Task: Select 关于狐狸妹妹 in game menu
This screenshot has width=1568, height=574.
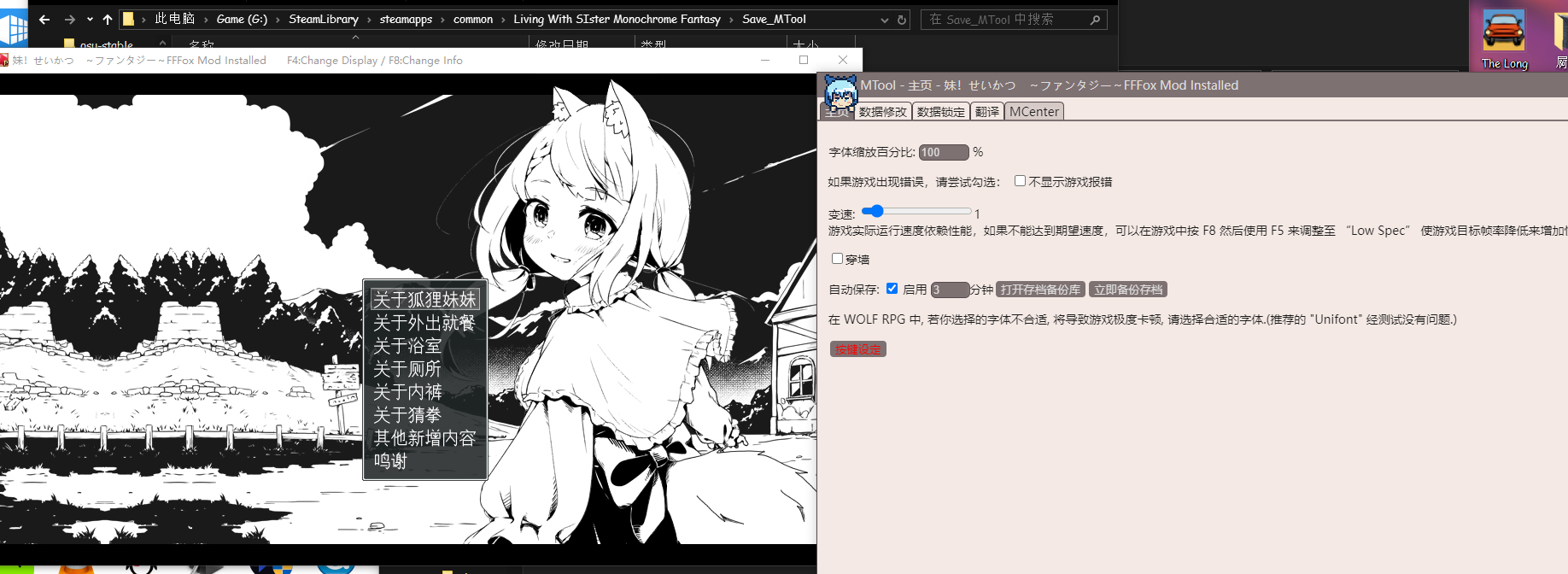Action: pos(424,300)
